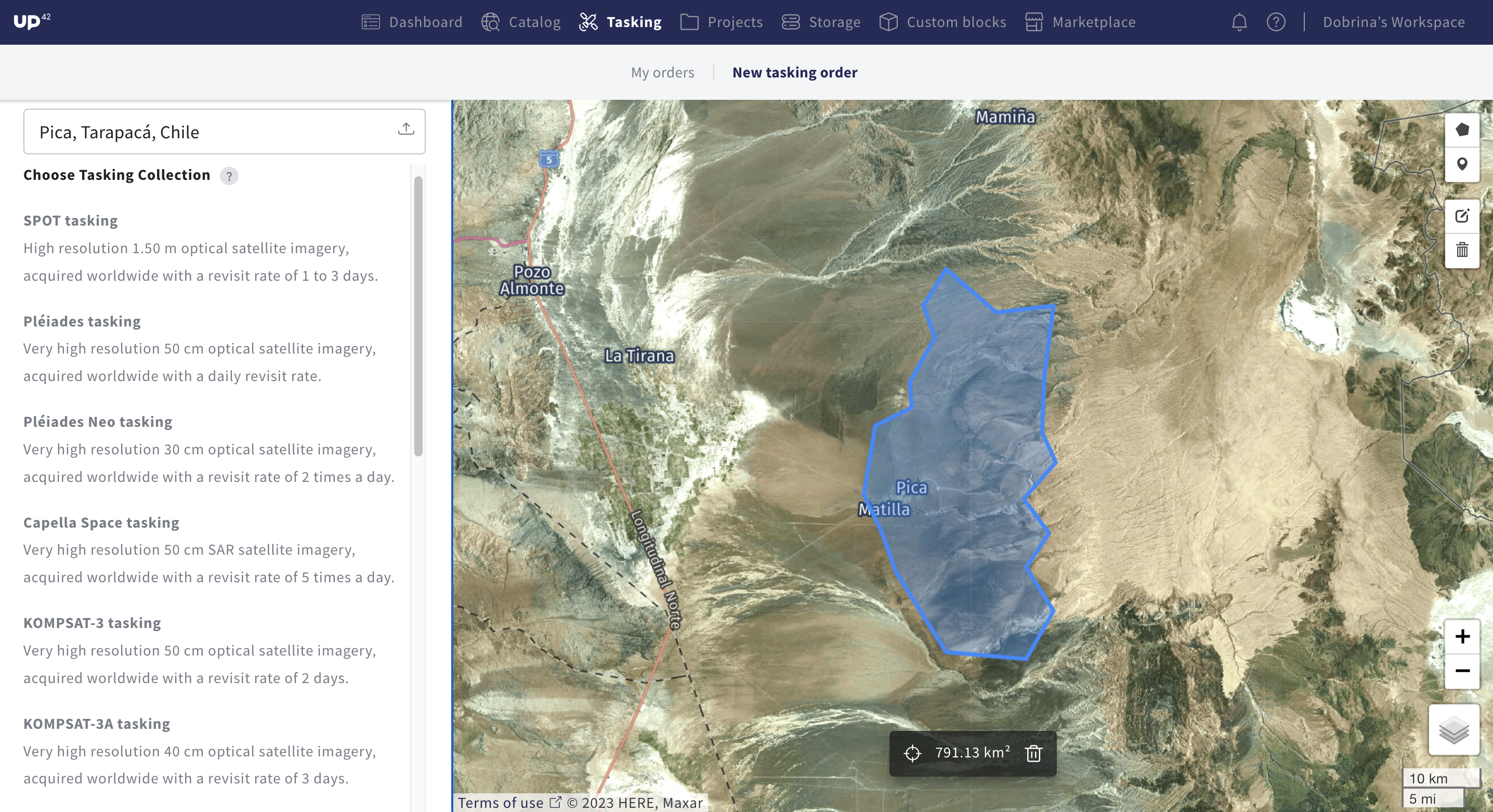Viewport: 1493px width, 812px height.
Task: Open the help question mark in header
Action: [1276, 22]
